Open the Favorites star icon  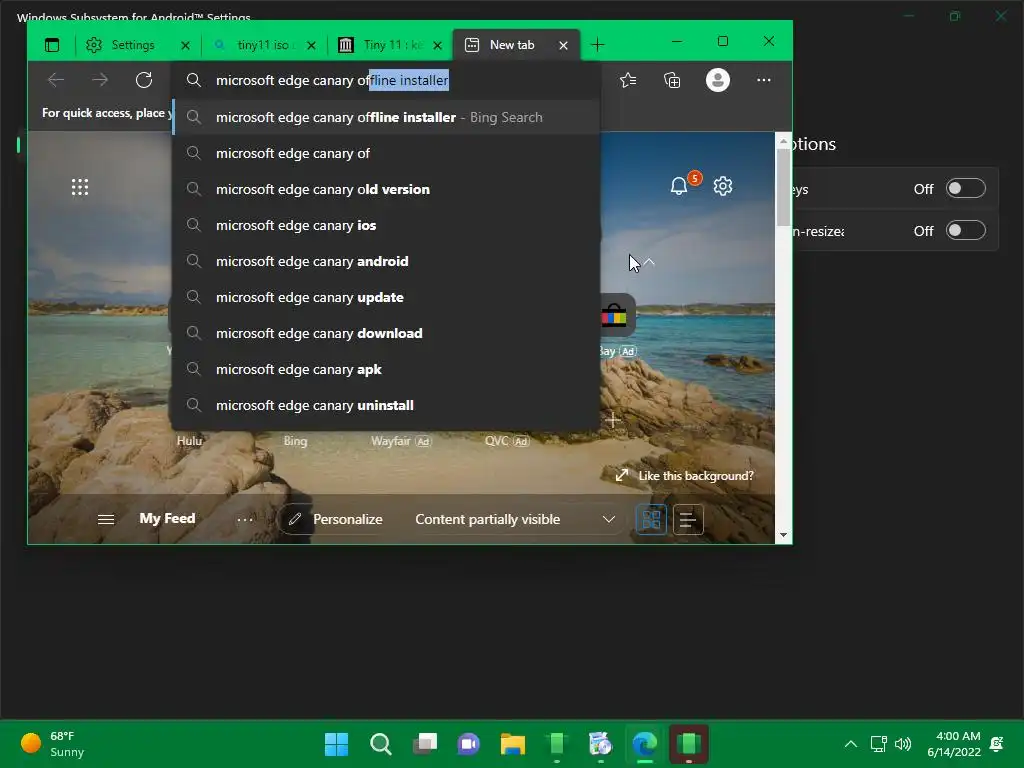click(x=628, y=80)
